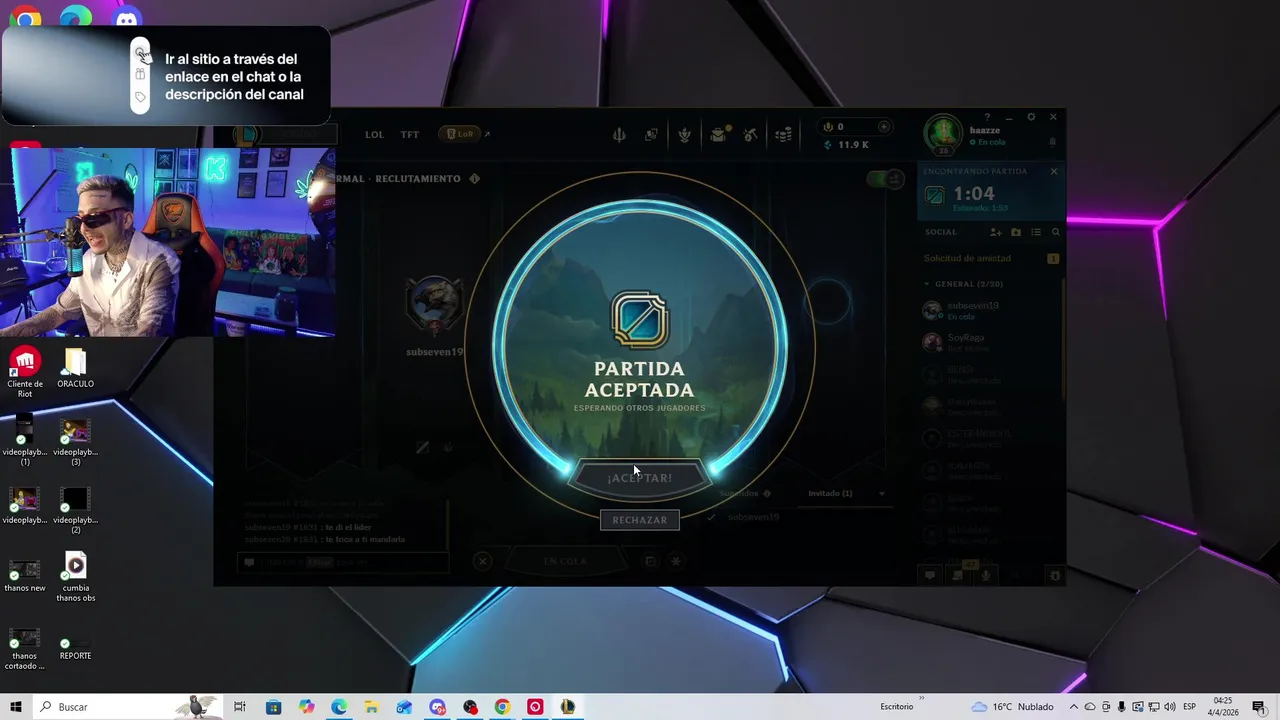
Task: Click the pencil edit icon in the party banner
Action: coord(422,447)
